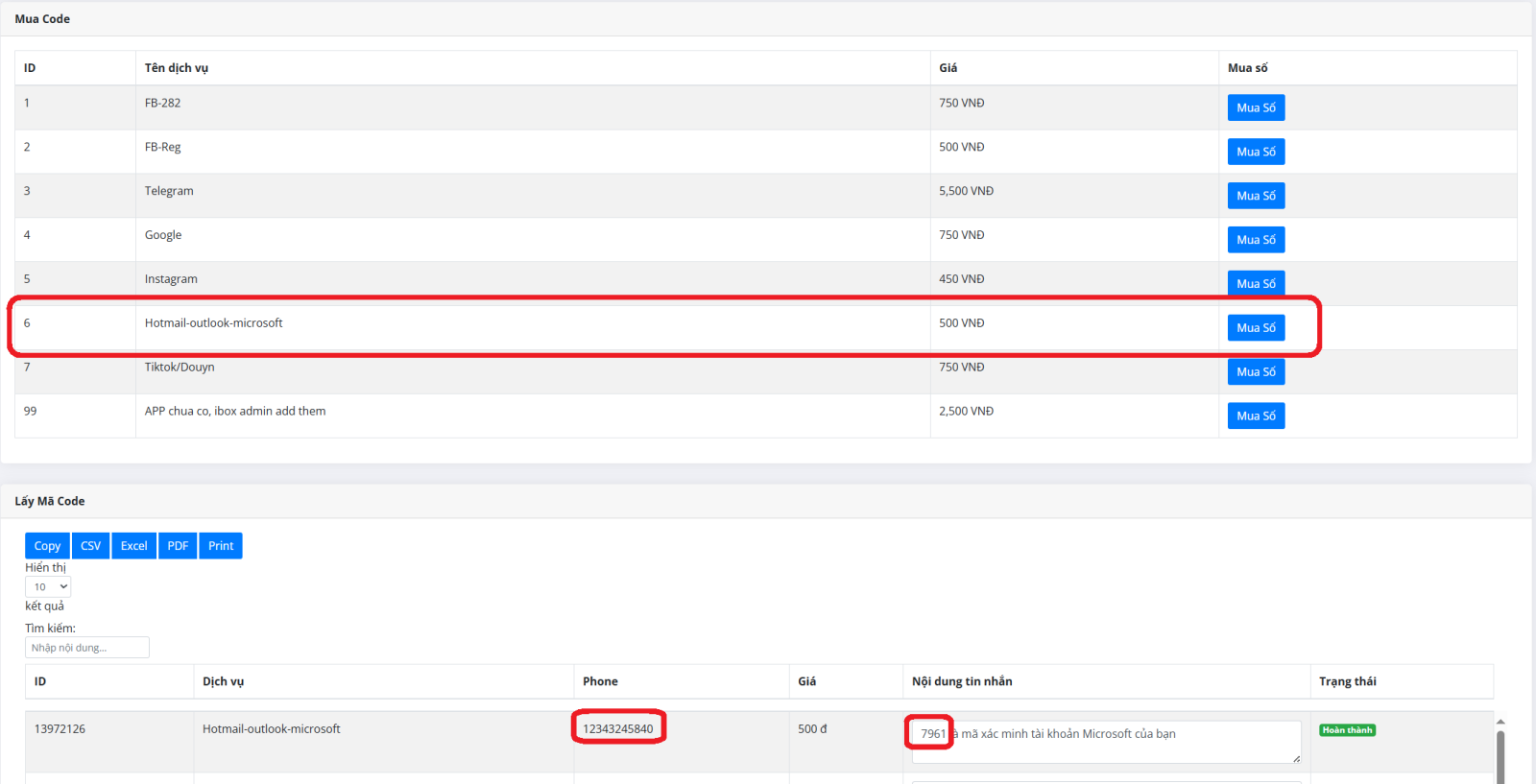1536x784 pixels.
Task: Export table as PDF
Action: pos(178,546)
